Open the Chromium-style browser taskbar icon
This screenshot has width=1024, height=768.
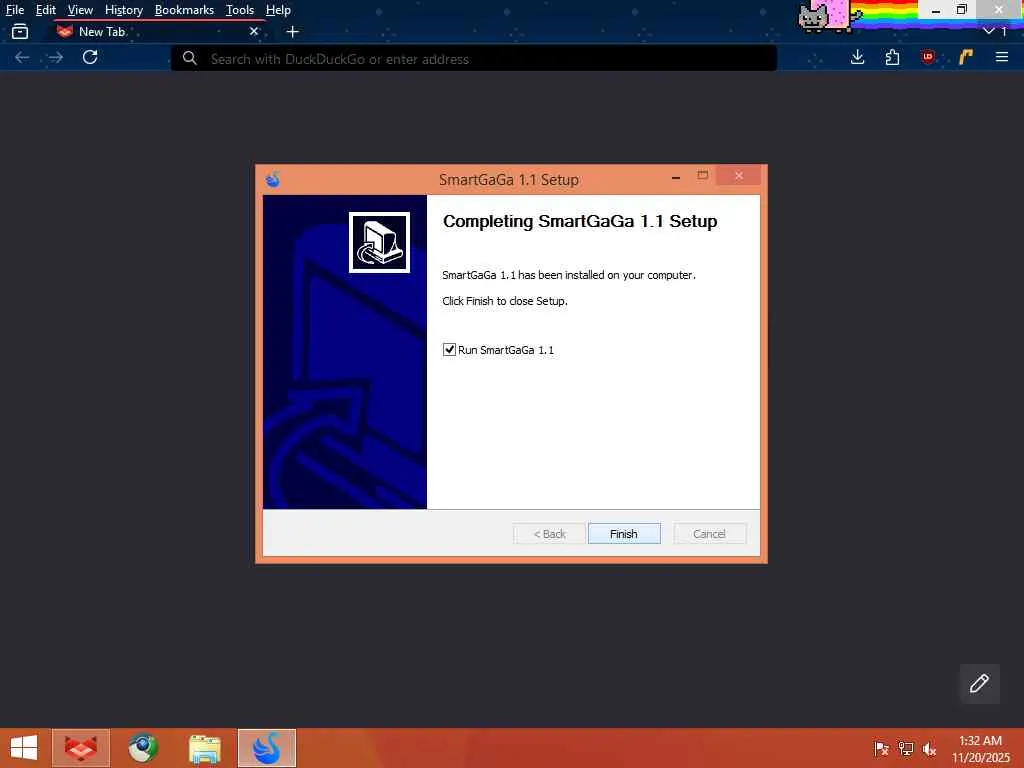pyautogui.click(x=143, y=748)
